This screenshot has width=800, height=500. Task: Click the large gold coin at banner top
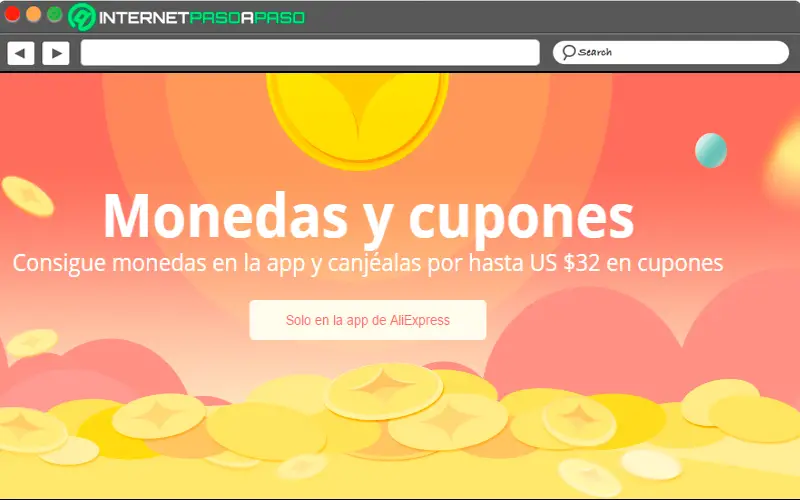(358, 119)
